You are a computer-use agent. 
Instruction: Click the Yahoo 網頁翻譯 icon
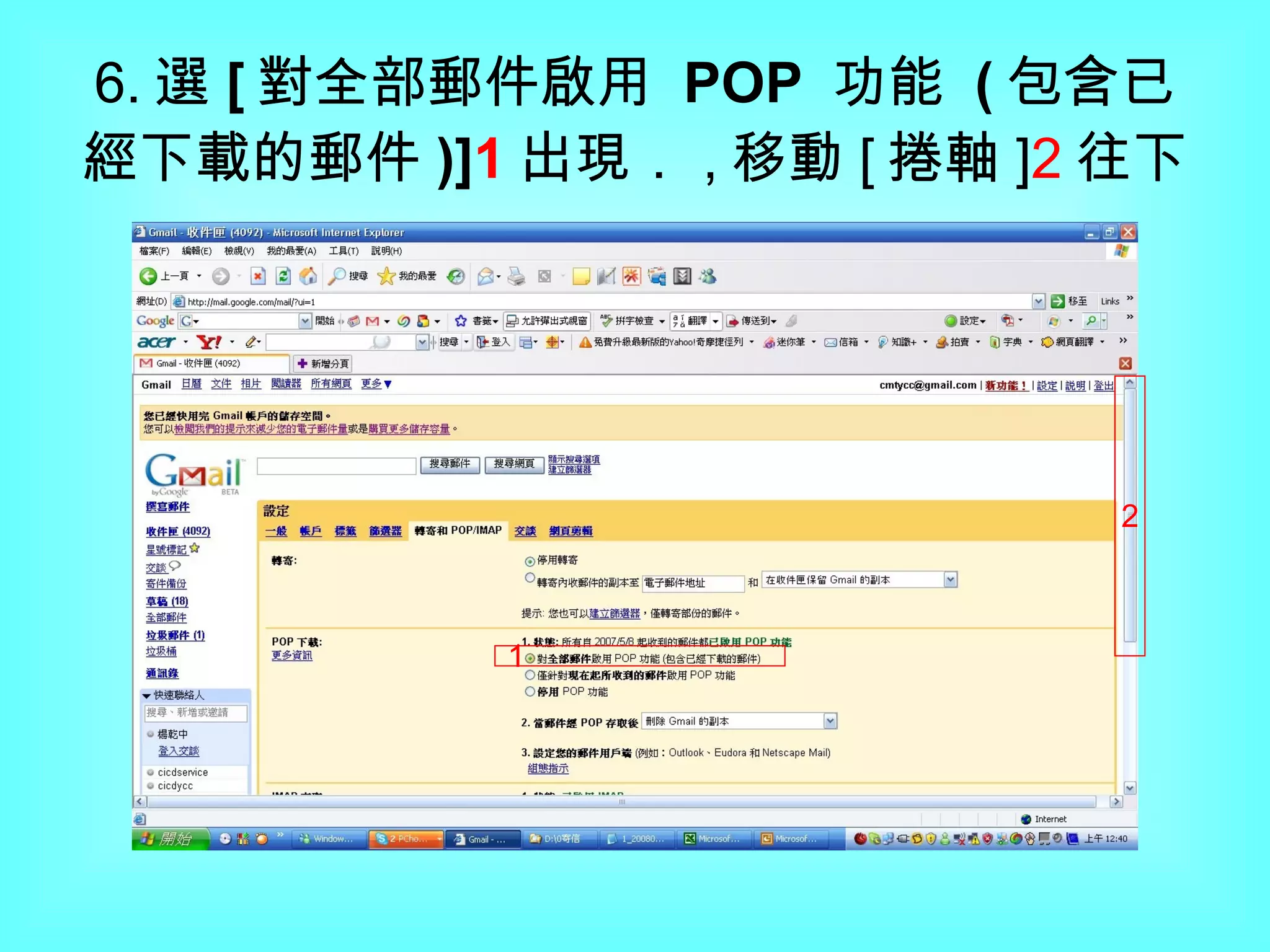click(x=1047, y=342)
